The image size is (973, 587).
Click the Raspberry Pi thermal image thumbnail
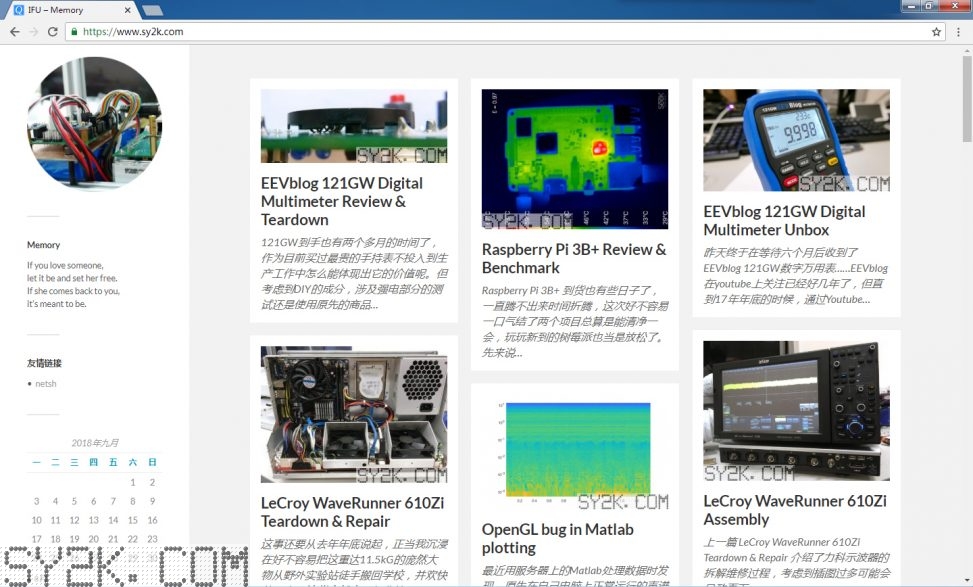click(x=575, y=159)
